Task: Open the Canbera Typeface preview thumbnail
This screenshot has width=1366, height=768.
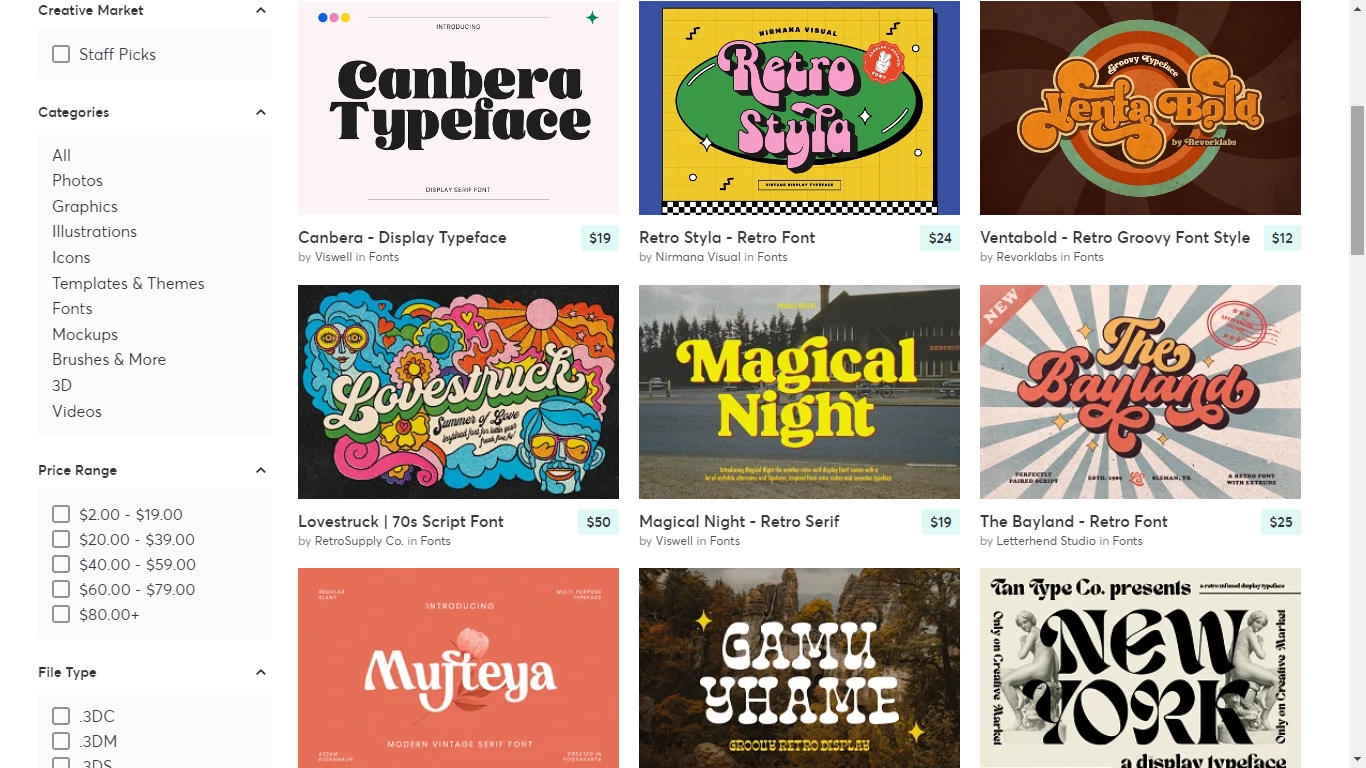Action: (x=458, y=108)
